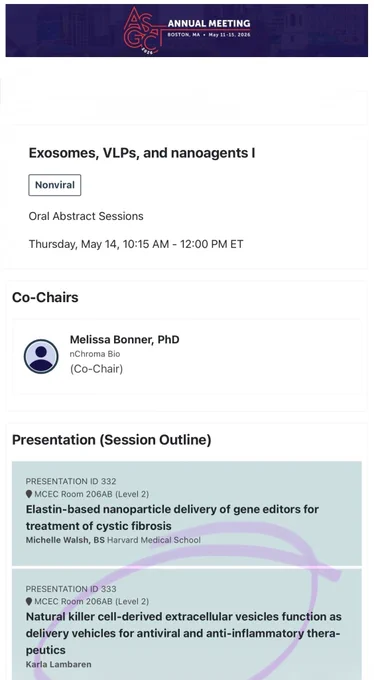Click session title Exosomes, VLPs, and nanoagents I

tap(142, 153)
